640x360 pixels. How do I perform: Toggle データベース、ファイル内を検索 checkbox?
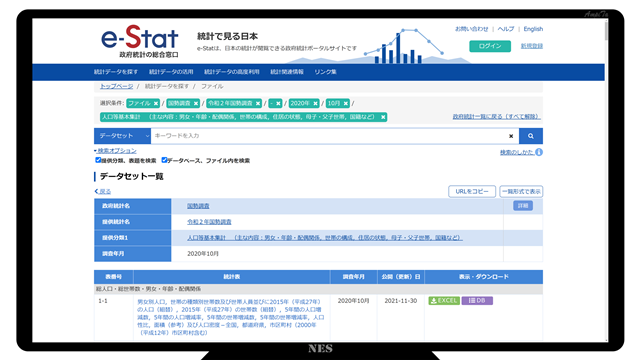[x=164, y=160]
